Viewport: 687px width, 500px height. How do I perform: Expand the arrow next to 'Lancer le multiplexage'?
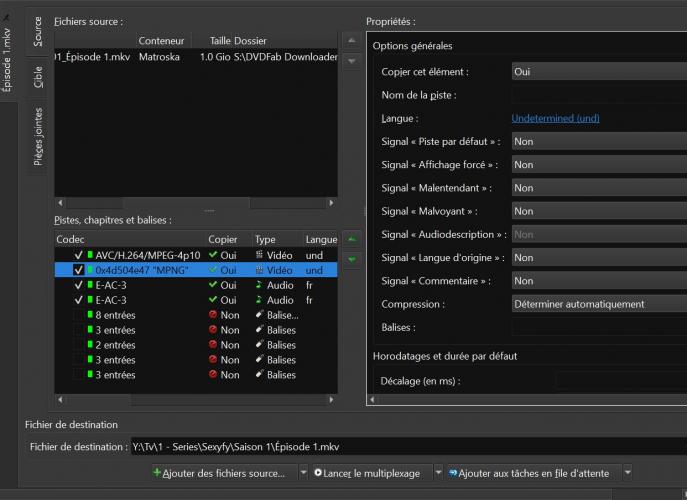pyautogui.click(x=439, y=472)
